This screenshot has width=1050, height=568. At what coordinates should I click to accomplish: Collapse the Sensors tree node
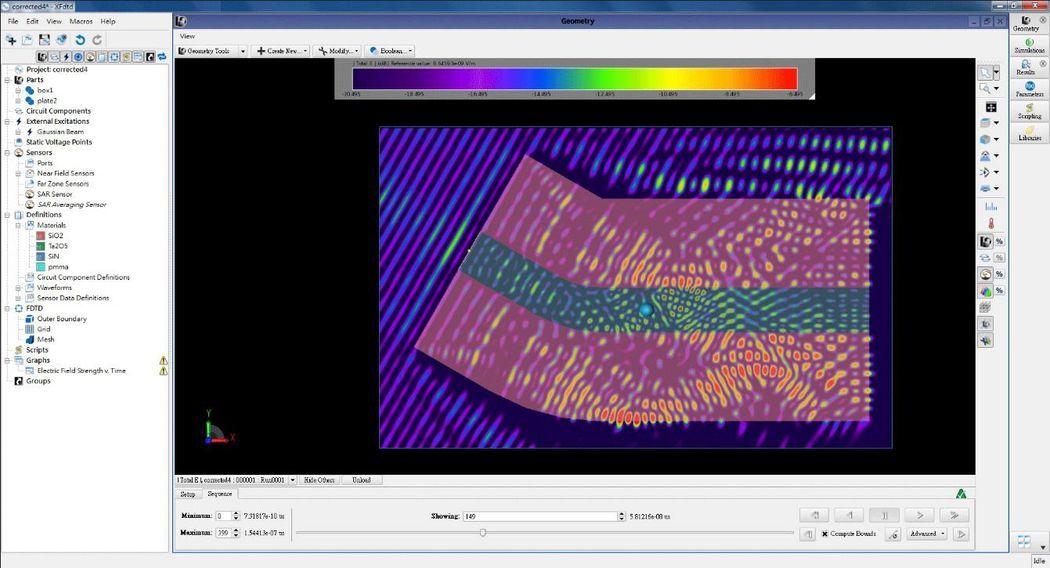point(7,153)
